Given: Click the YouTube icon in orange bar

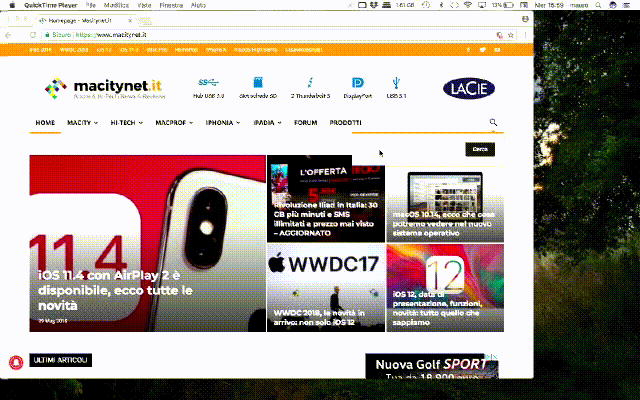Looking at the screenshot, I should (497, 50).
